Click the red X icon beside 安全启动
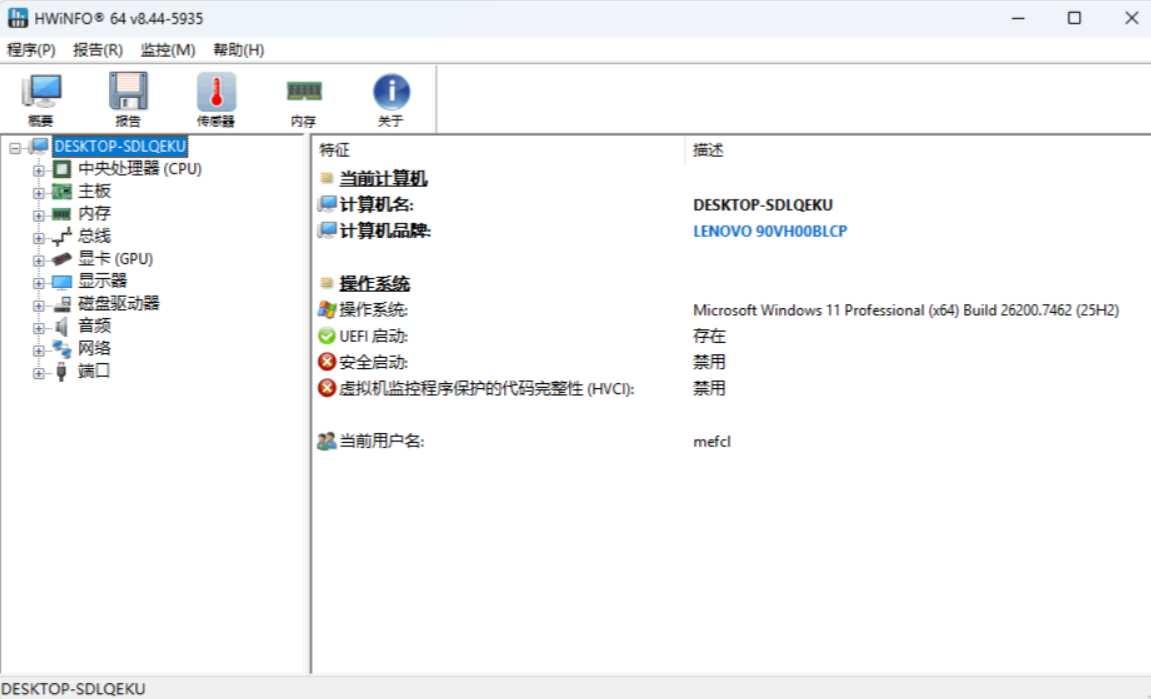Image resolution: width=1151 pixels, height=699 pixels. [x=327, y=362]
